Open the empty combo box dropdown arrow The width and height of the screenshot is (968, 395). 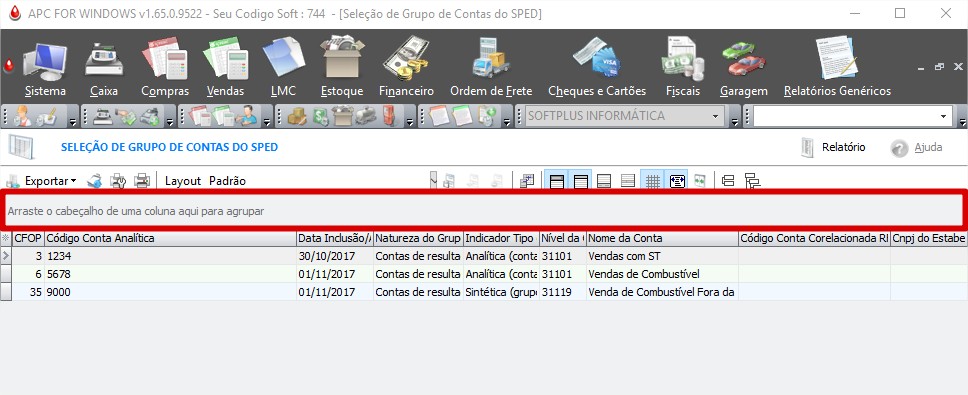tap(943, 116)
